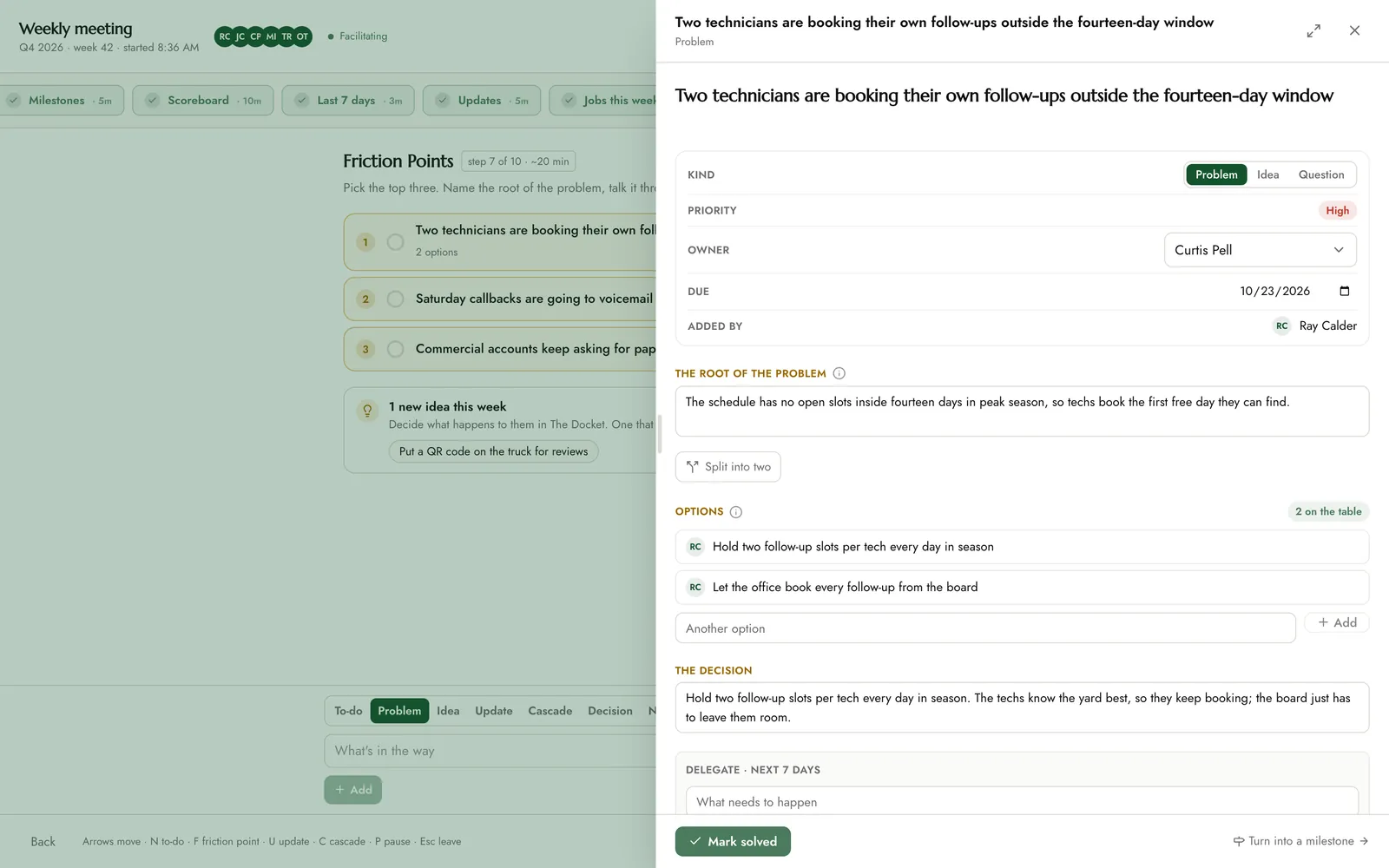Close the problem detail panel
The width and height of the screenshot is (1389, 868).
click(1354, 30)
